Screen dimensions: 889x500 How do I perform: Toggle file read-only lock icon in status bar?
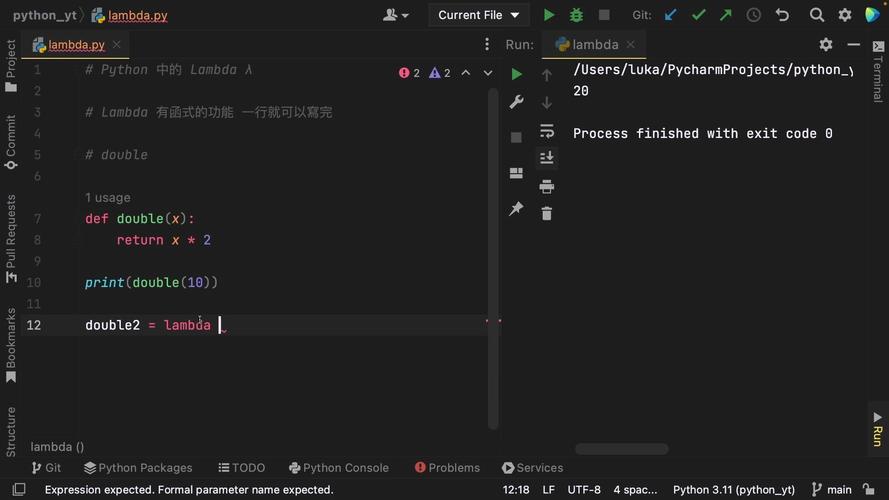869,489
